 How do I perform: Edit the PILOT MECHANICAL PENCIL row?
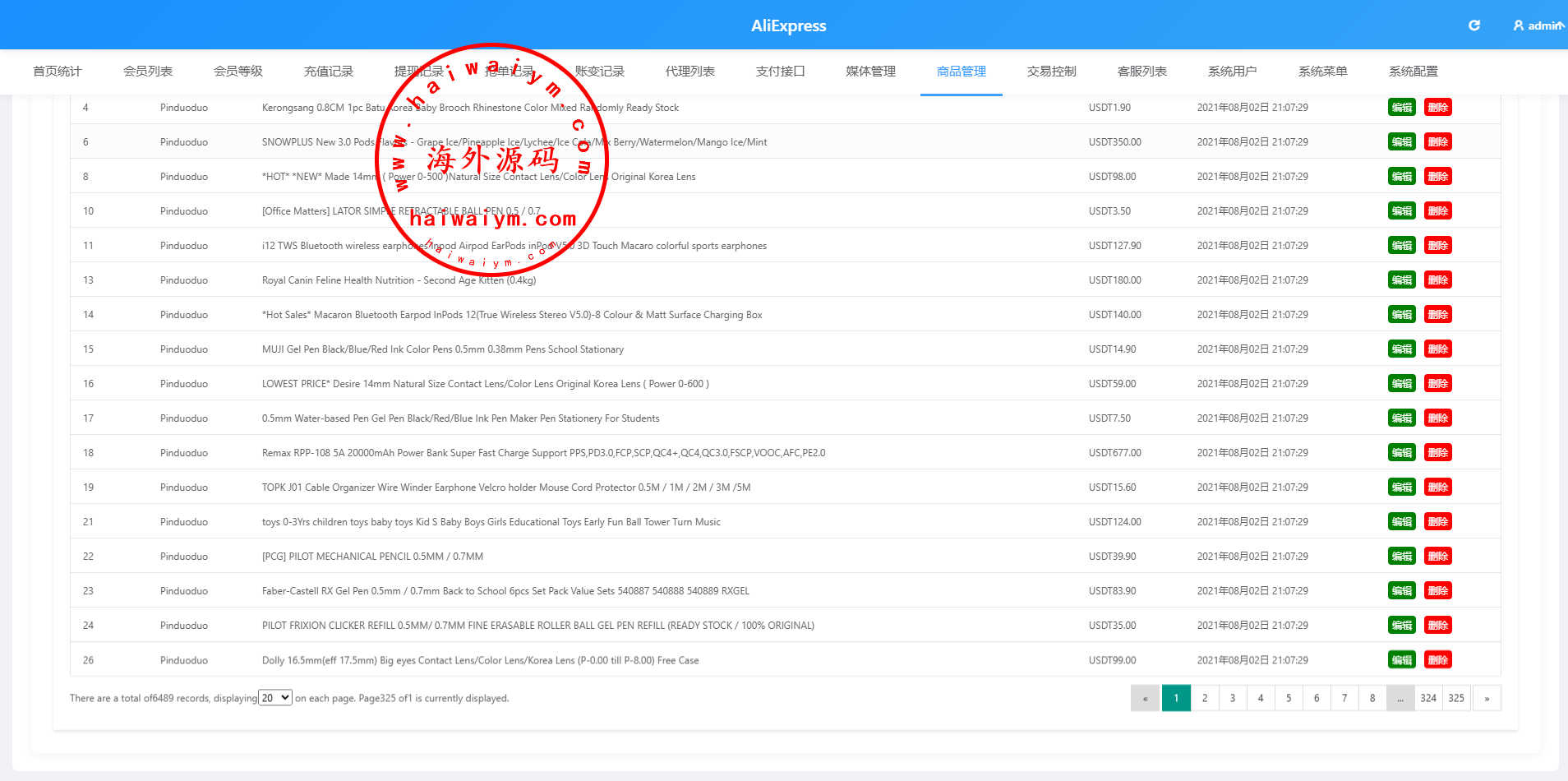[x=1402, y=557]
